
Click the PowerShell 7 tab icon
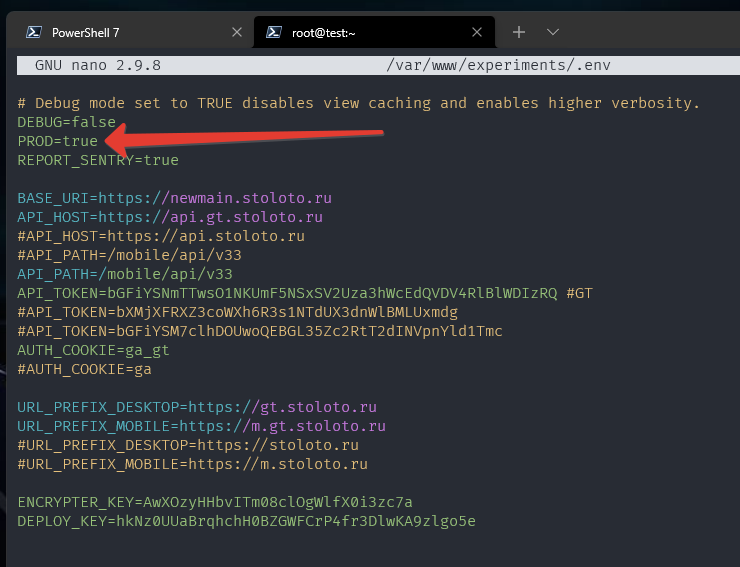[33, 32]
